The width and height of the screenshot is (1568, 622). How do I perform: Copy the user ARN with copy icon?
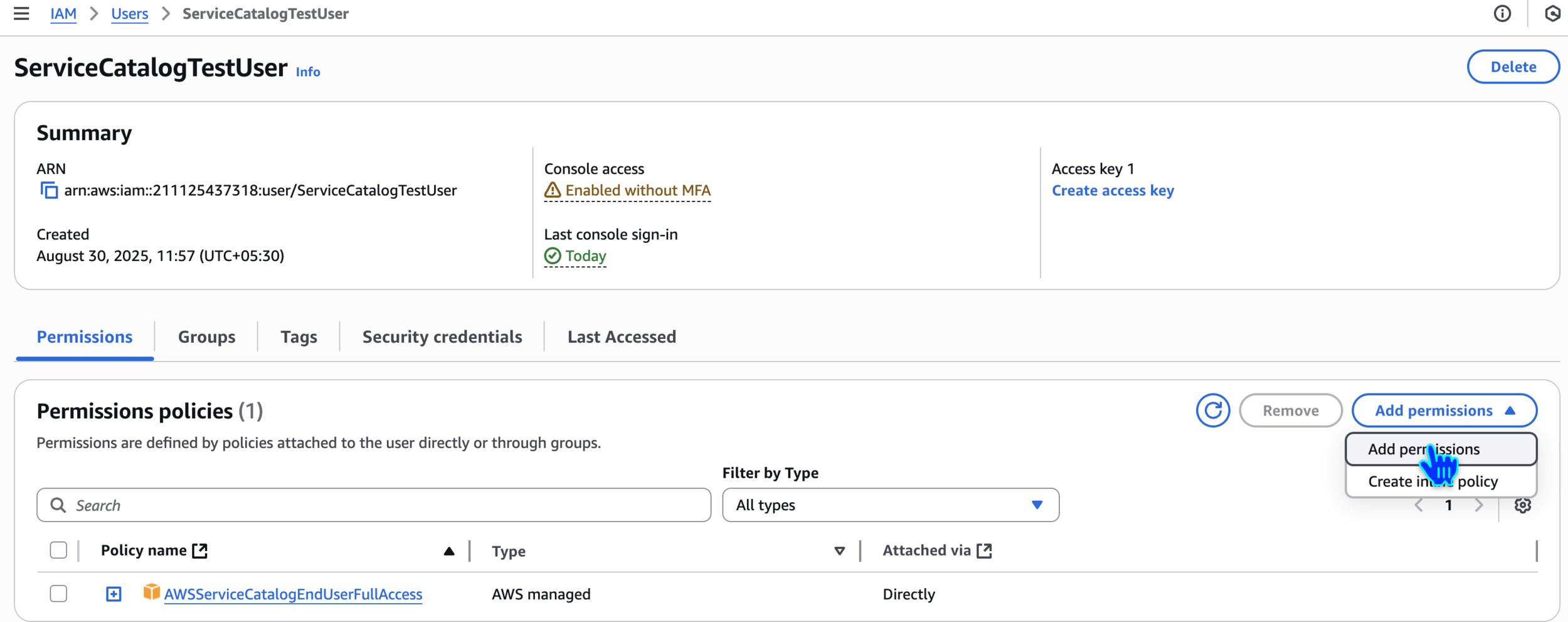[x=49, y=190]
